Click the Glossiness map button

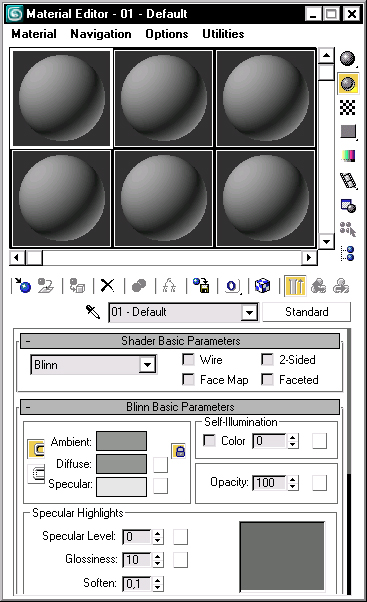[x=180, y=560]
